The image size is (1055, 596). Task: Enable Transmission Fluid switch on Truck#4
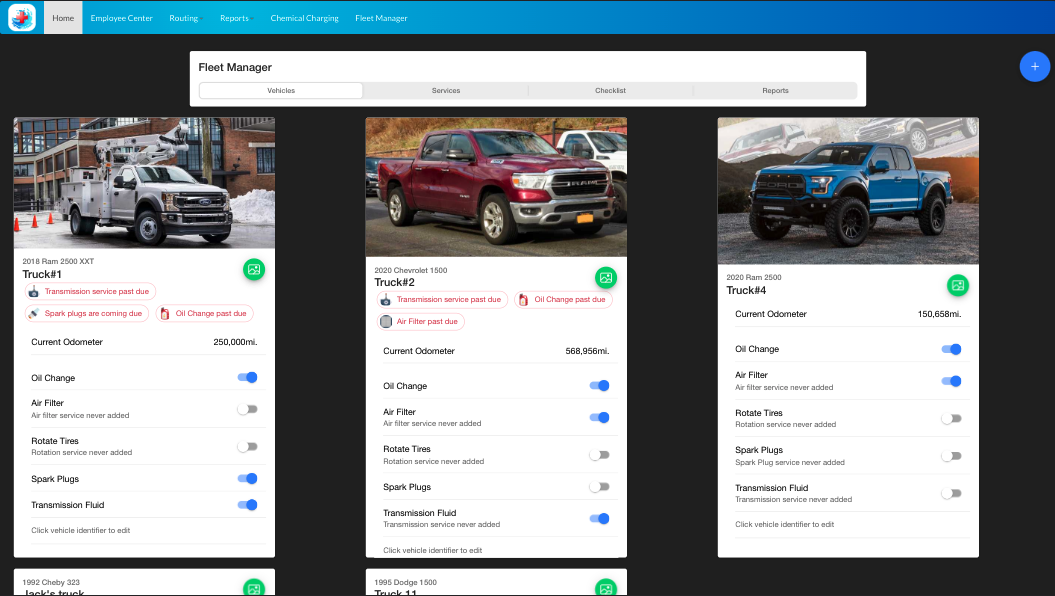951,493
